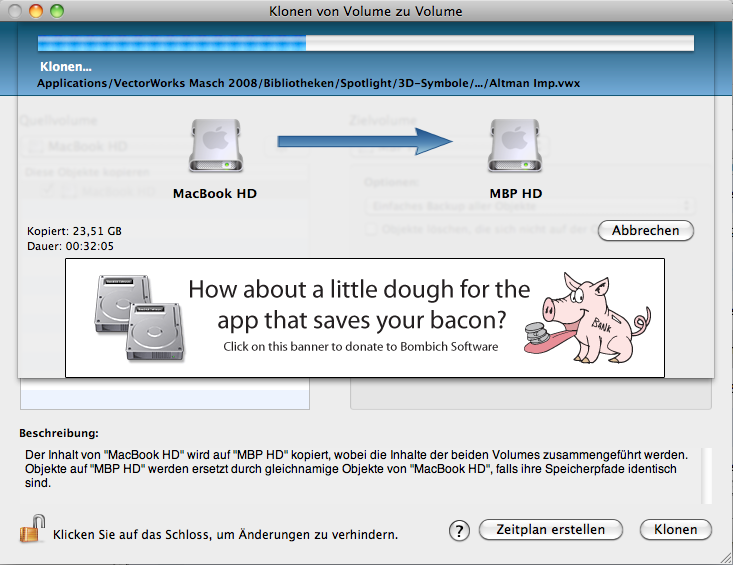Click the MacBook HD source drive icon
The image size is (733, 565).
216,145
